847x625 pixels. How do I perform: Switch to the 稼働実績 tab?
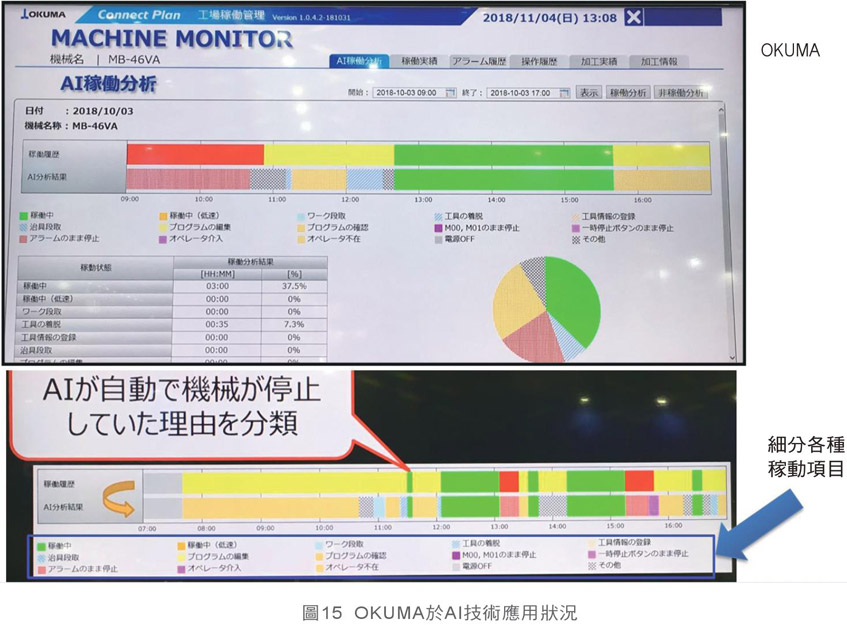click(417, 62)
